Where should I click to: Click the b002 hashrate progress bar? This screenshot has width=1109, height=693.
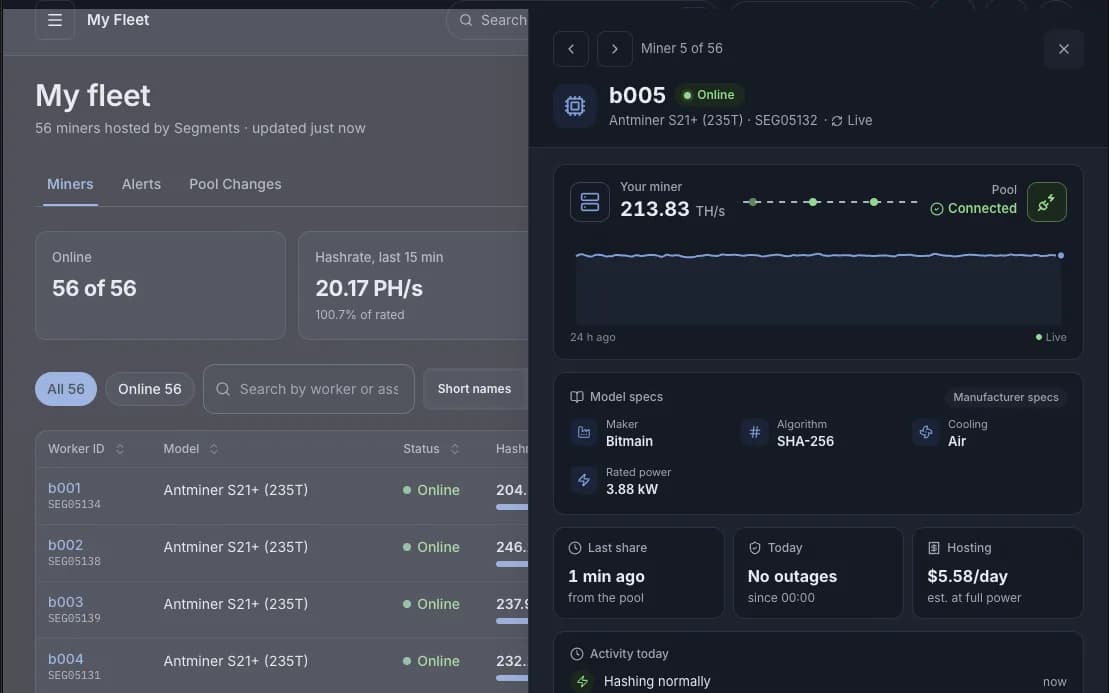[512, 564]
